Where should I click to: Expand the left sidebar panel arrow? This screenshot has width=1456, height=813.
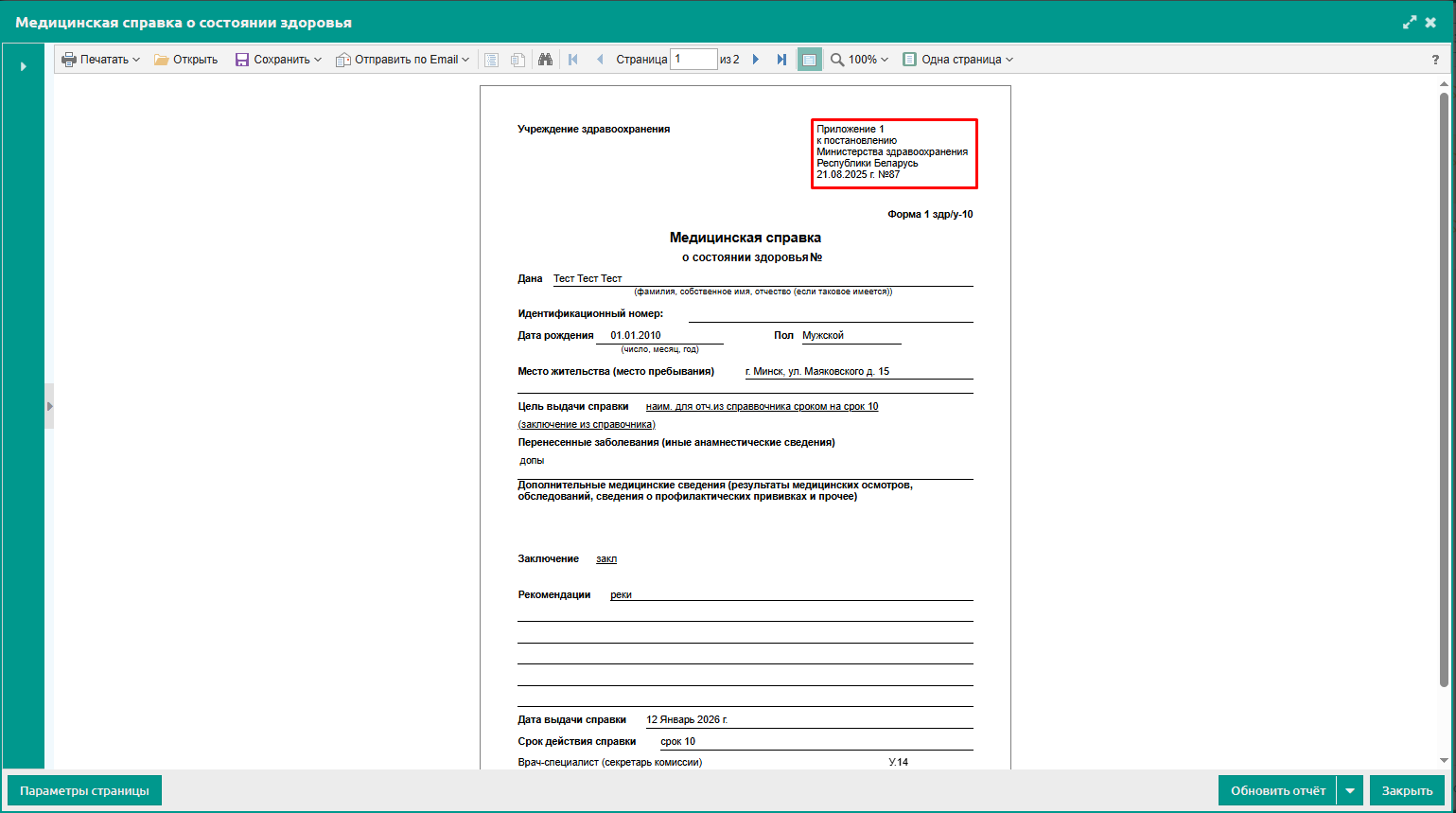point(24,66)
